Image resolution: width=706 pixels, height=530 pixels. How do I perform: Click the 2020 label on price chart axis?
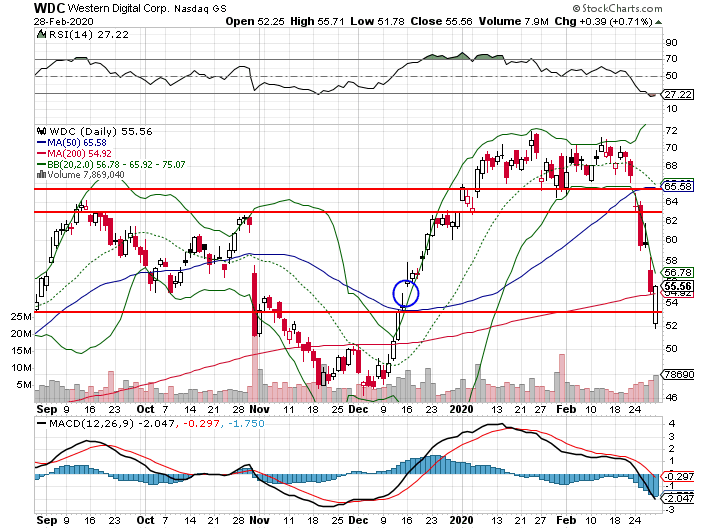[x=462, y=409]
